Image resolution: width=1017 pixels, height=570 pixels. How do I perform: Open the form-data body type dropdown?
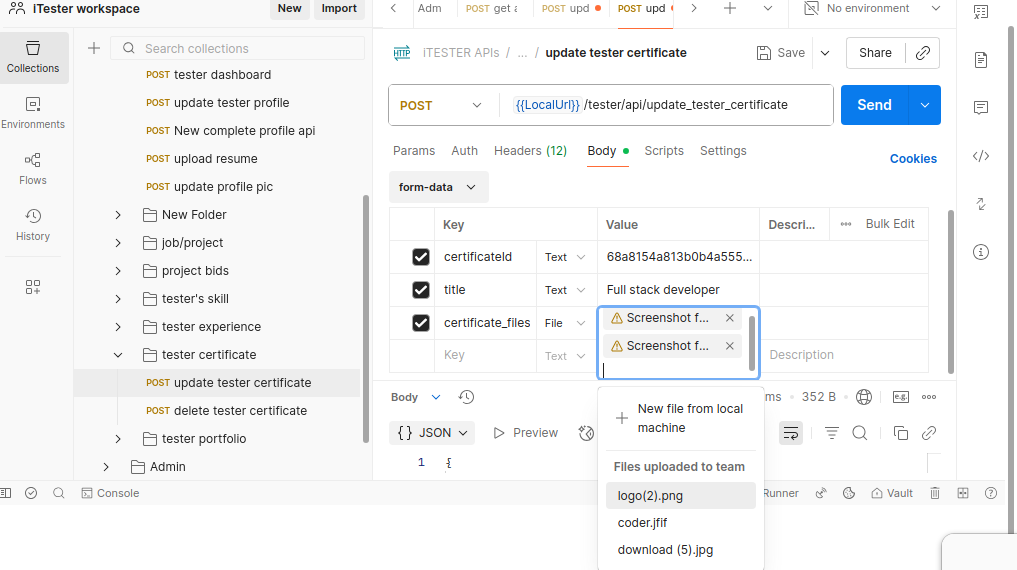pyautogui.click(x=438, y=187)
